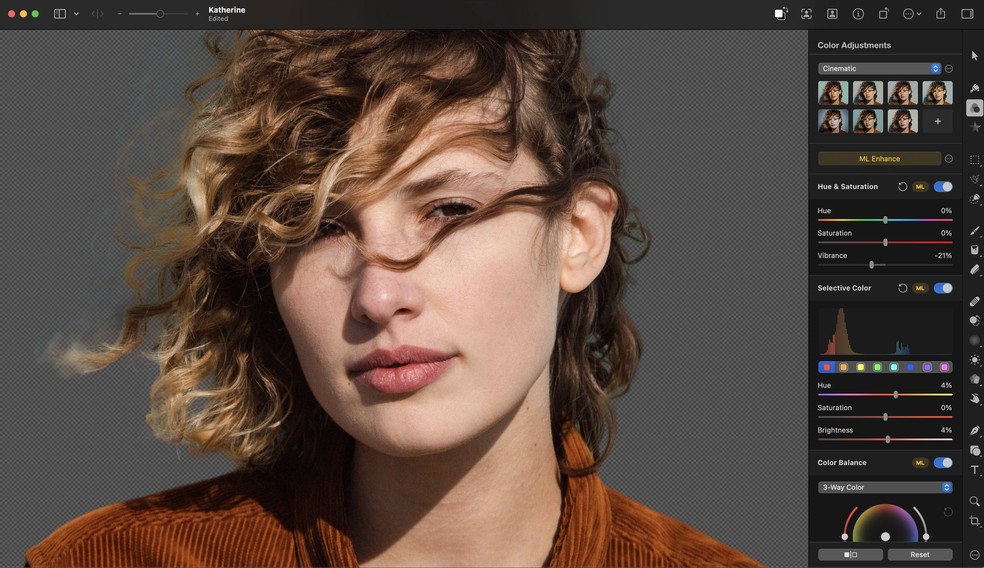The image size is (984, 568).
Task: Open the Cinematic preset dropdown
Action: (x=879, y=69)
